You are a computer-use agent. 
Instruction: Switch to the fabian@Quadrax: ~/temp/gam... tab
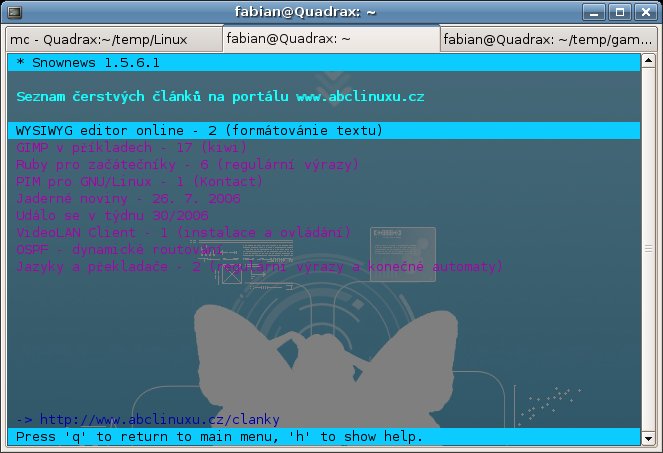(x=548, y=40)
